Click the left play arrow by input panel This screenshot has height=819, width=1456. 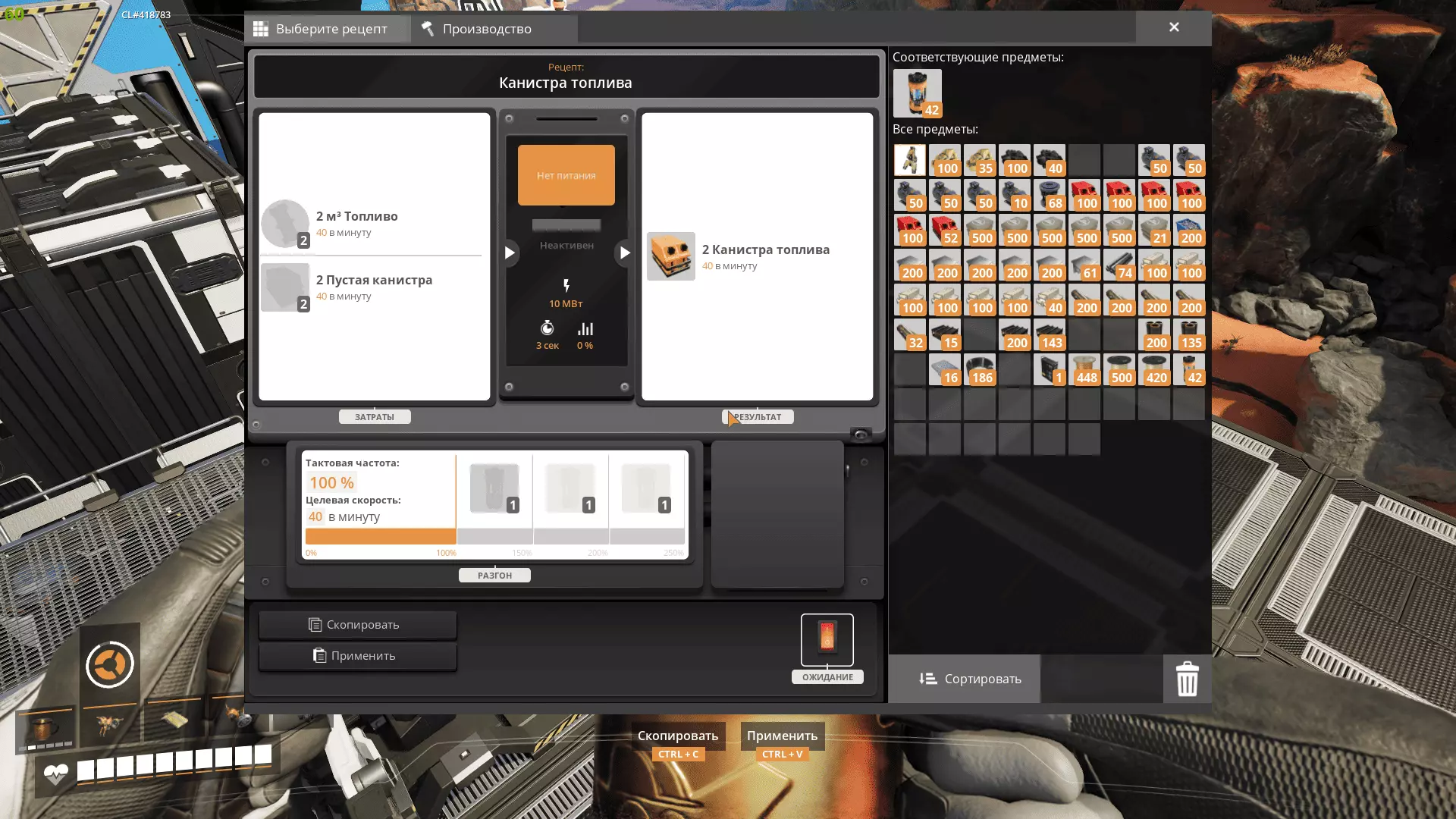click(x=510, y=253)
